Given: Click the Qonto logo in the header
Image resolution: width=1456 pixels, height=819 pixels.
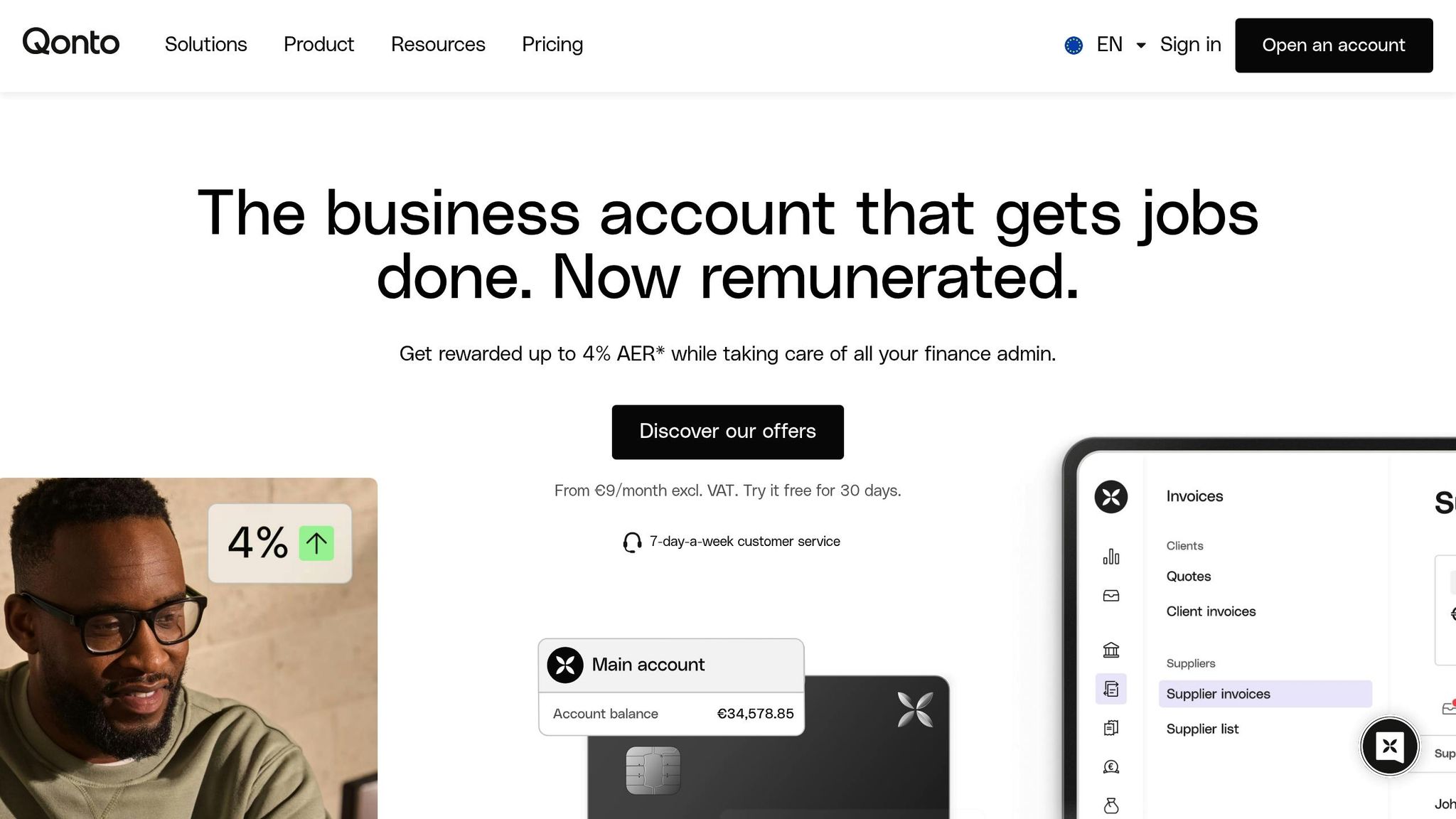Looking at the screenshot, I should (x=71, y=42).
